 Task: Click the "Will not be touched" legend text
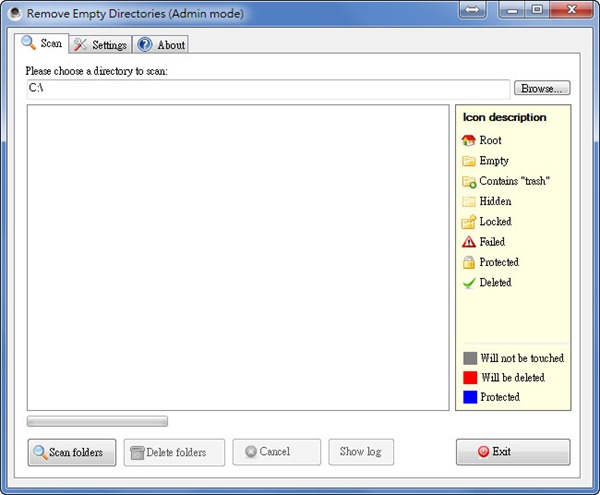522,358
